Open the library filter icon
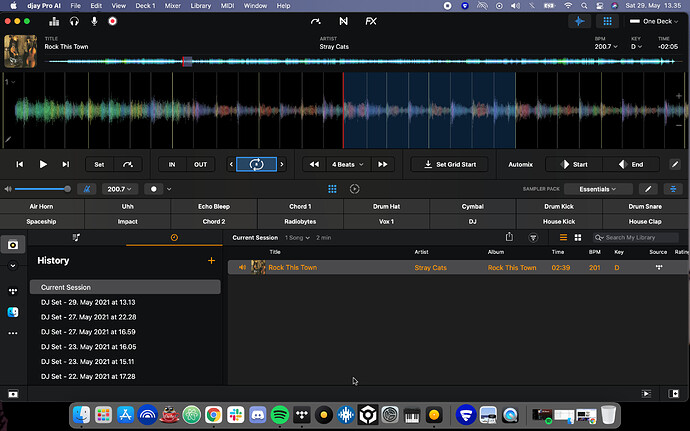The height and width of the screenshot is (431, 690). point(533,238)
